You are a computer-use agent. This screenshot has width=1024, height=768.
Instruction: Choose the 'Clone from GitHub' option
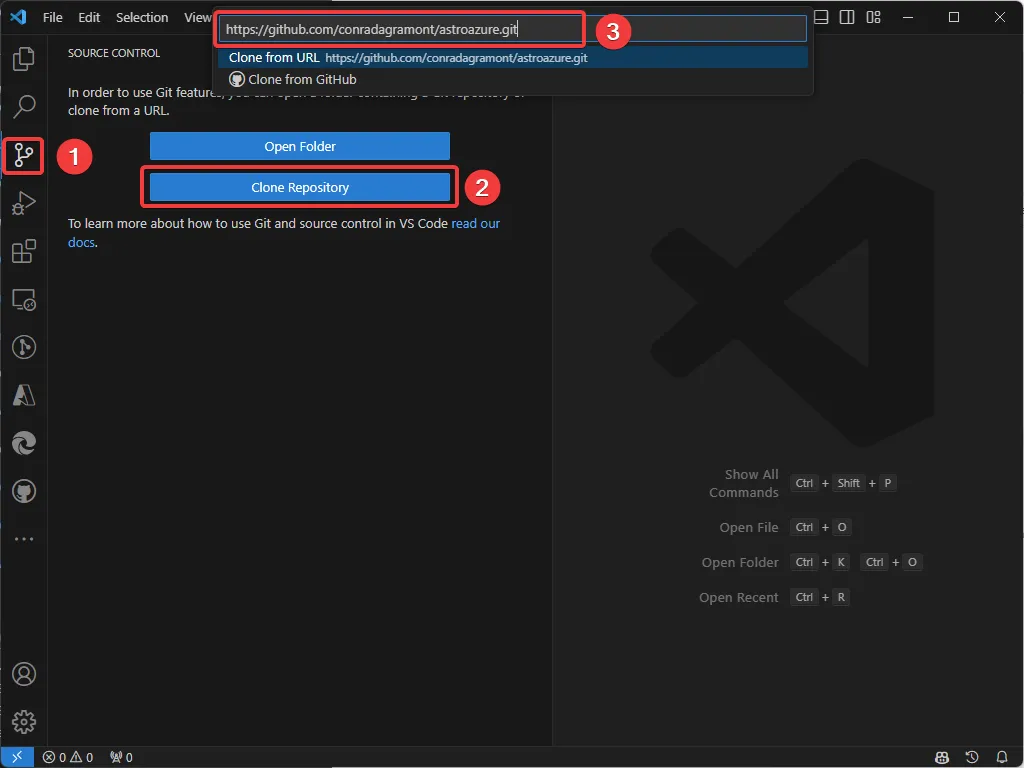click(513, 80)
